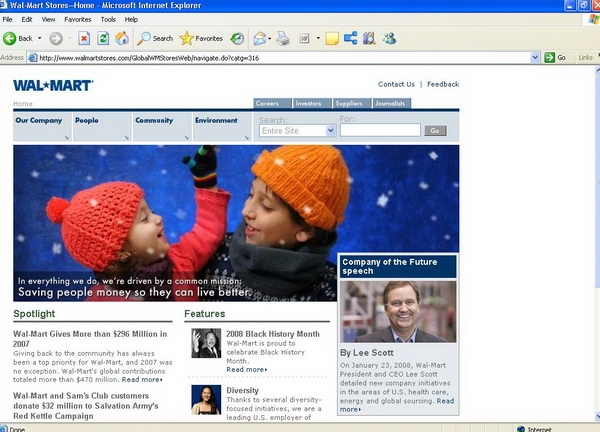This screenshot has width=600, height=432.
Task: Click the Research book icon in toolbar
Action: click(369, 38)
